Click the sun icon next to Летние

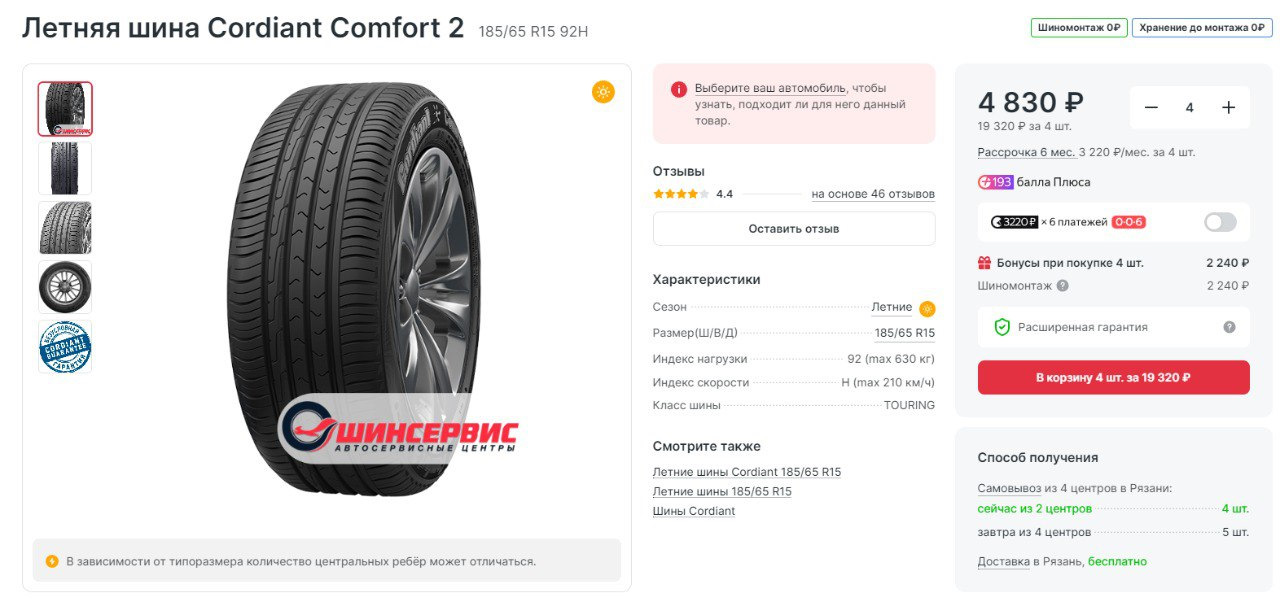click(927, 308)
